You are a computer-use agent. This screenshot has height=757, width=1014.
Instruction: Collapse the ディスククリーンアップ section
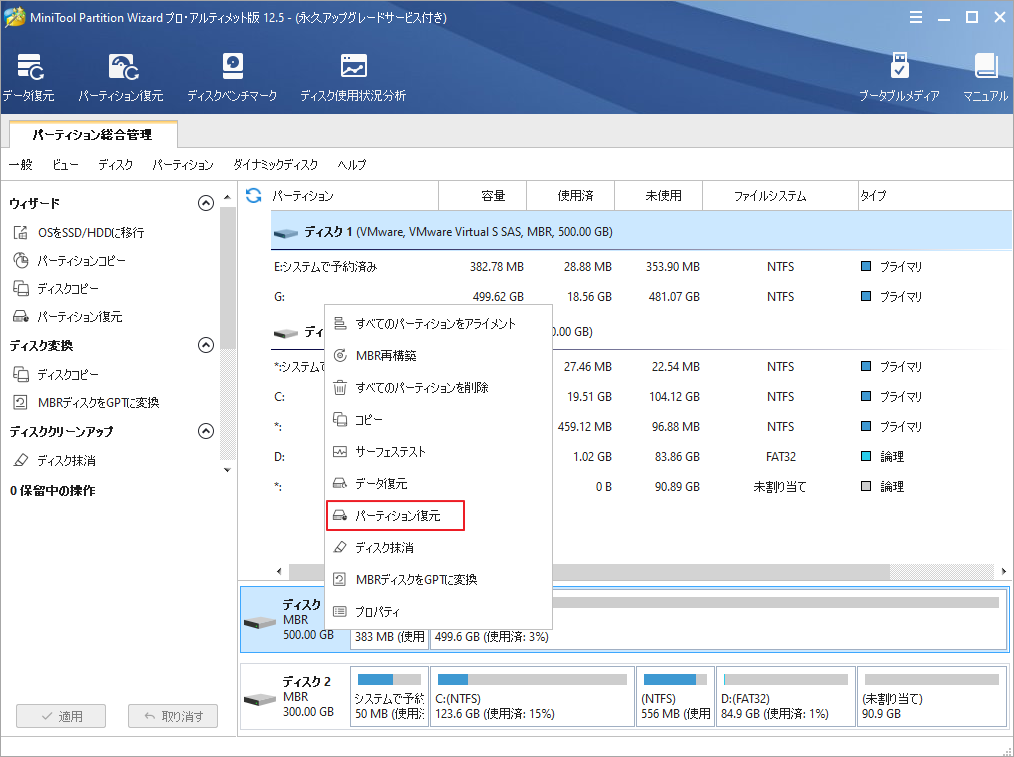(207, 431)
